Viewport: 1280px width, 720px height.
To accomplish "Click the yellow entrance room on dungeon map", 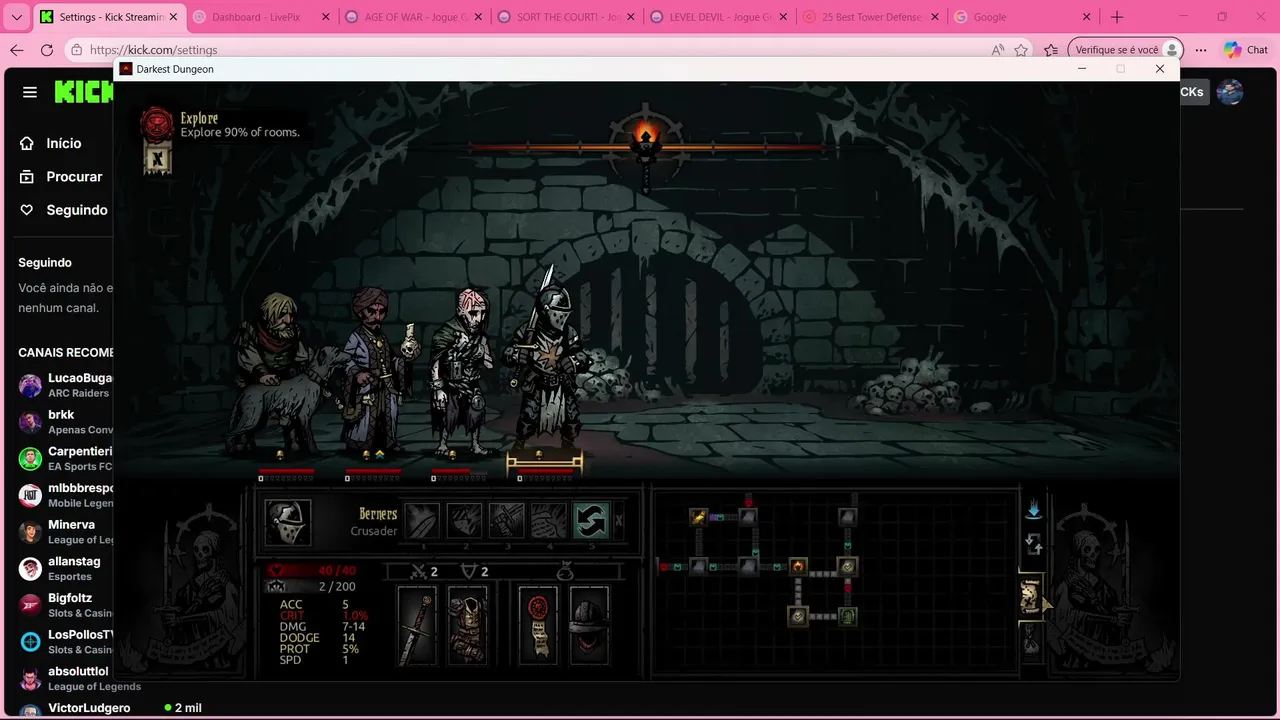I will 698,517.
